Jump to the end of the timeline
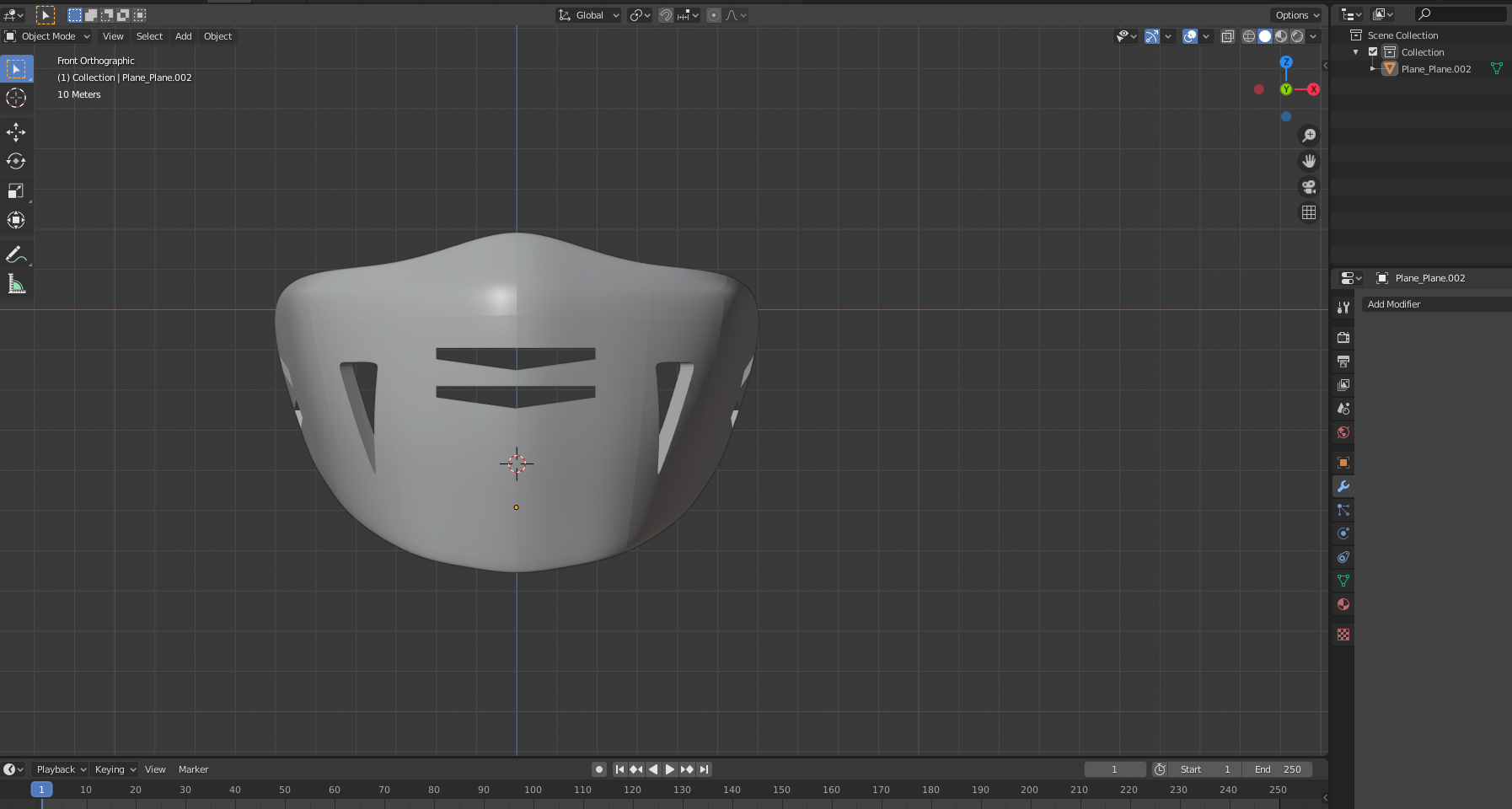1512x809 pixels. click(x=705, y=769)
